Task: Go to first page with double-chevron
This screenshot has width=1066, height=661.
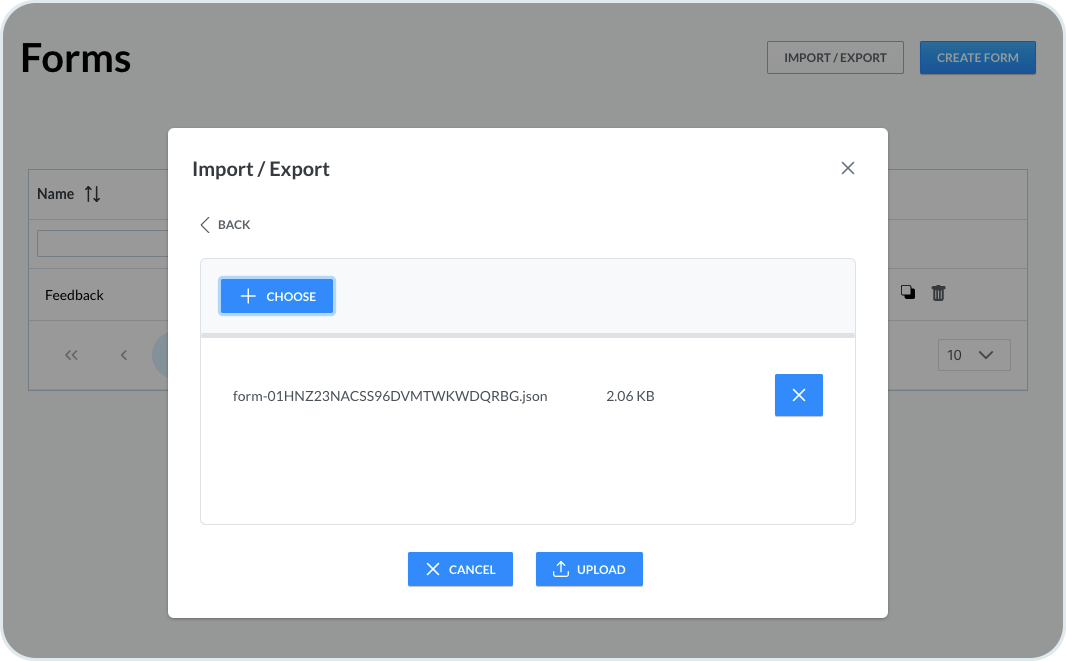Action: tap(71, 355)
